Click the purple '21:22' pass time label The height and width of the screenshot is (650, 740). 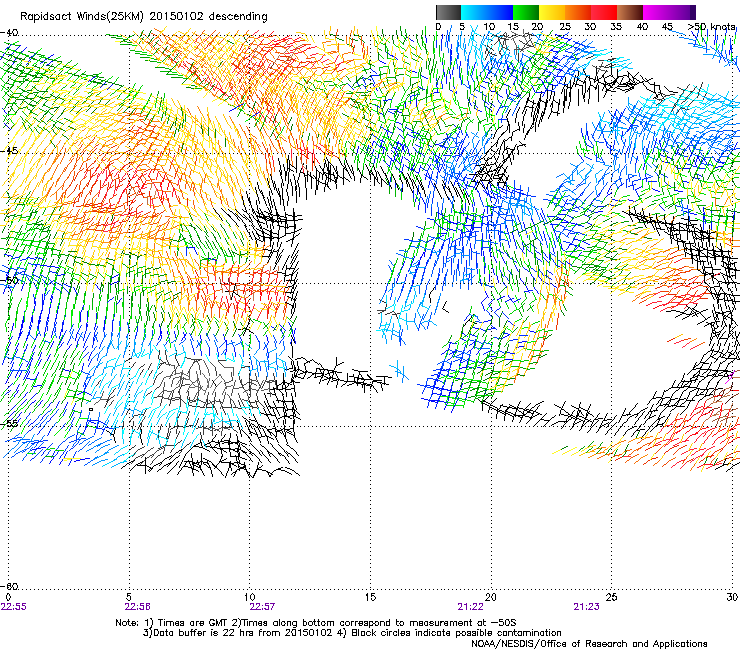[x=471, y=607]
